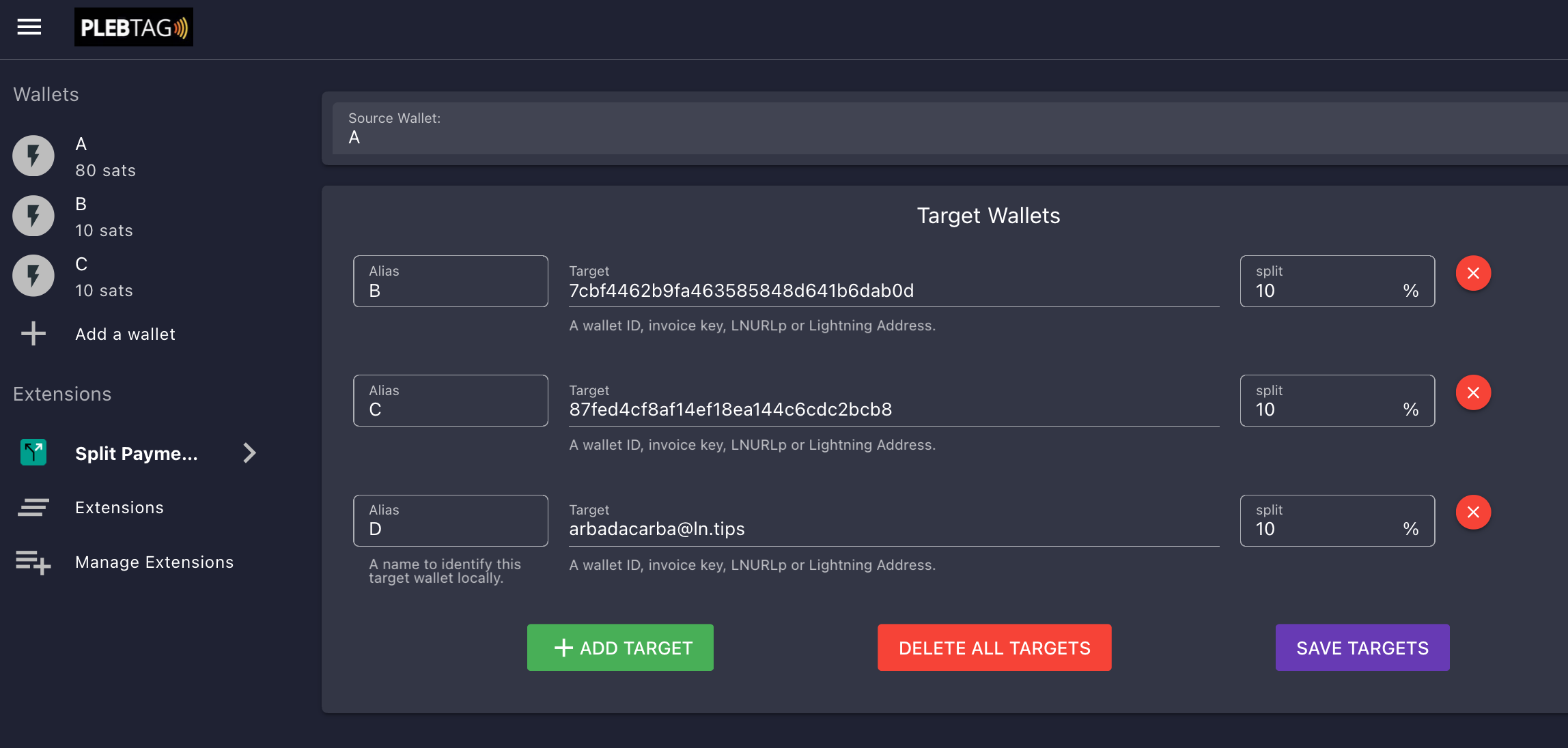Click the Manage Extensions list-plus icon

click(x=33, y=562)
